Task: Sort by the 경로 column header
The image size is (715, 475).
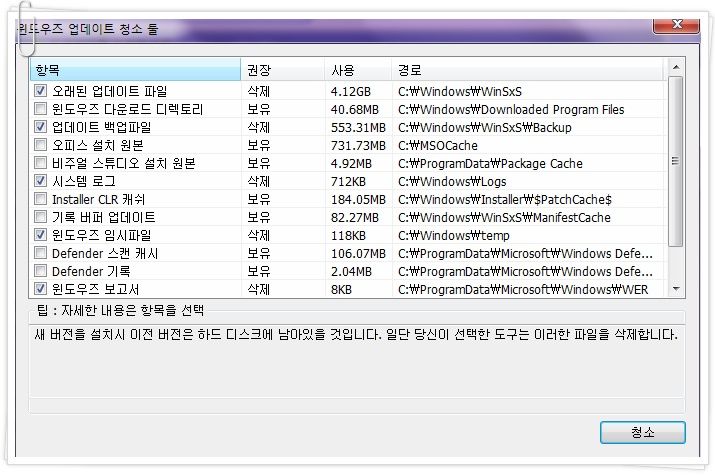Action: pos(528,70)
